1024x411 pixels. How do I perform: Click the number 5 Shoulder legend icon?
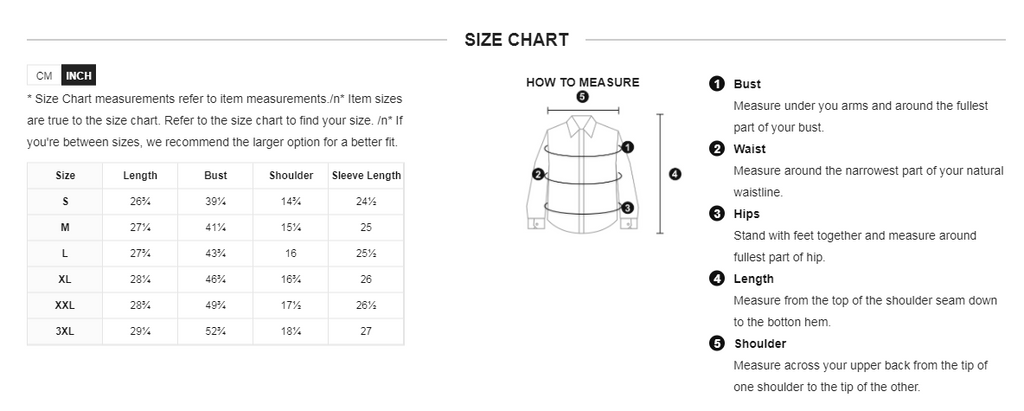pos(716,343)
